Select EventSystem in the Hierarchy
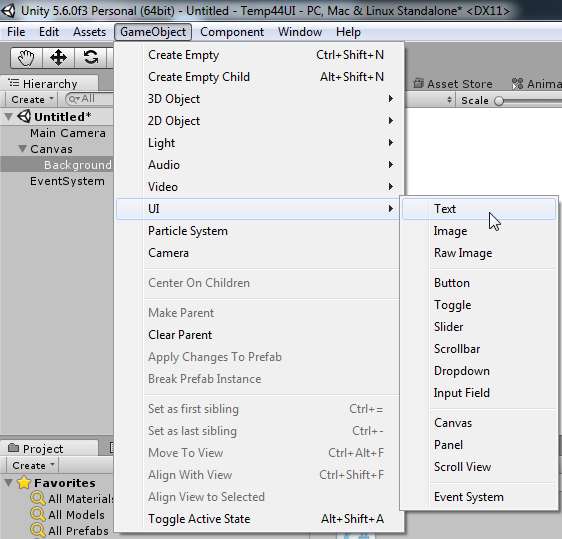 point(67,181)
